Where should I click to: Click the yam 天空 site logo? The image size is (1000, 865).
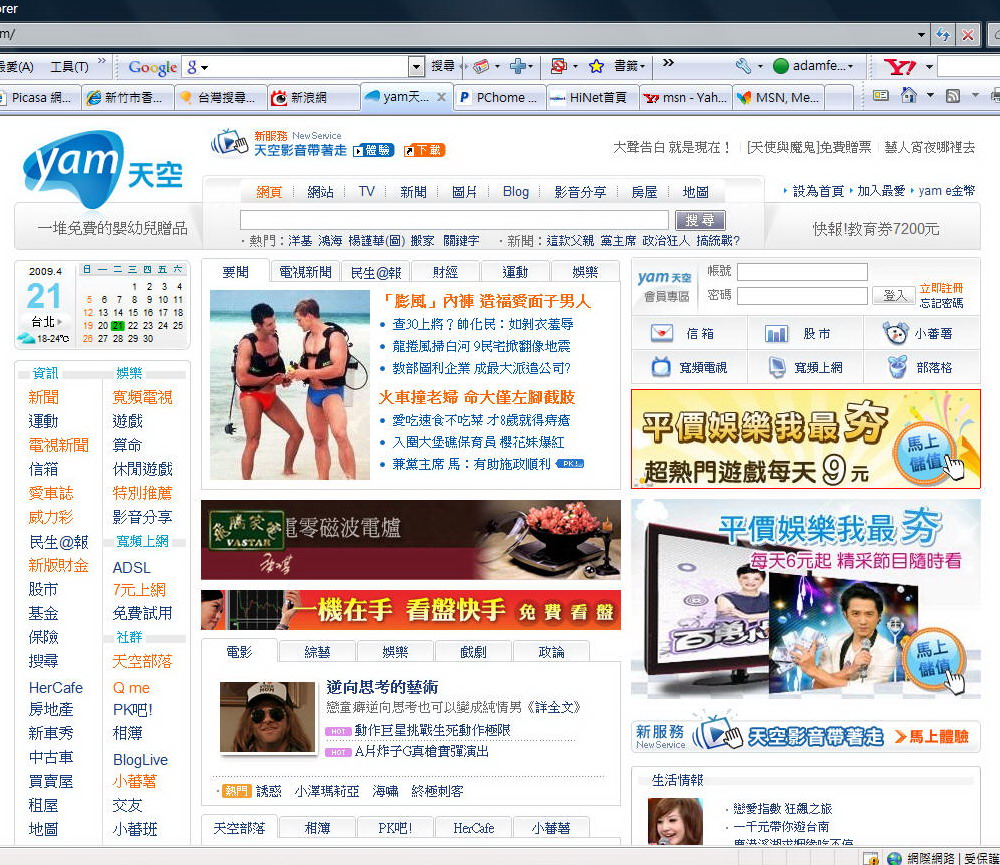tap(102, 169)
